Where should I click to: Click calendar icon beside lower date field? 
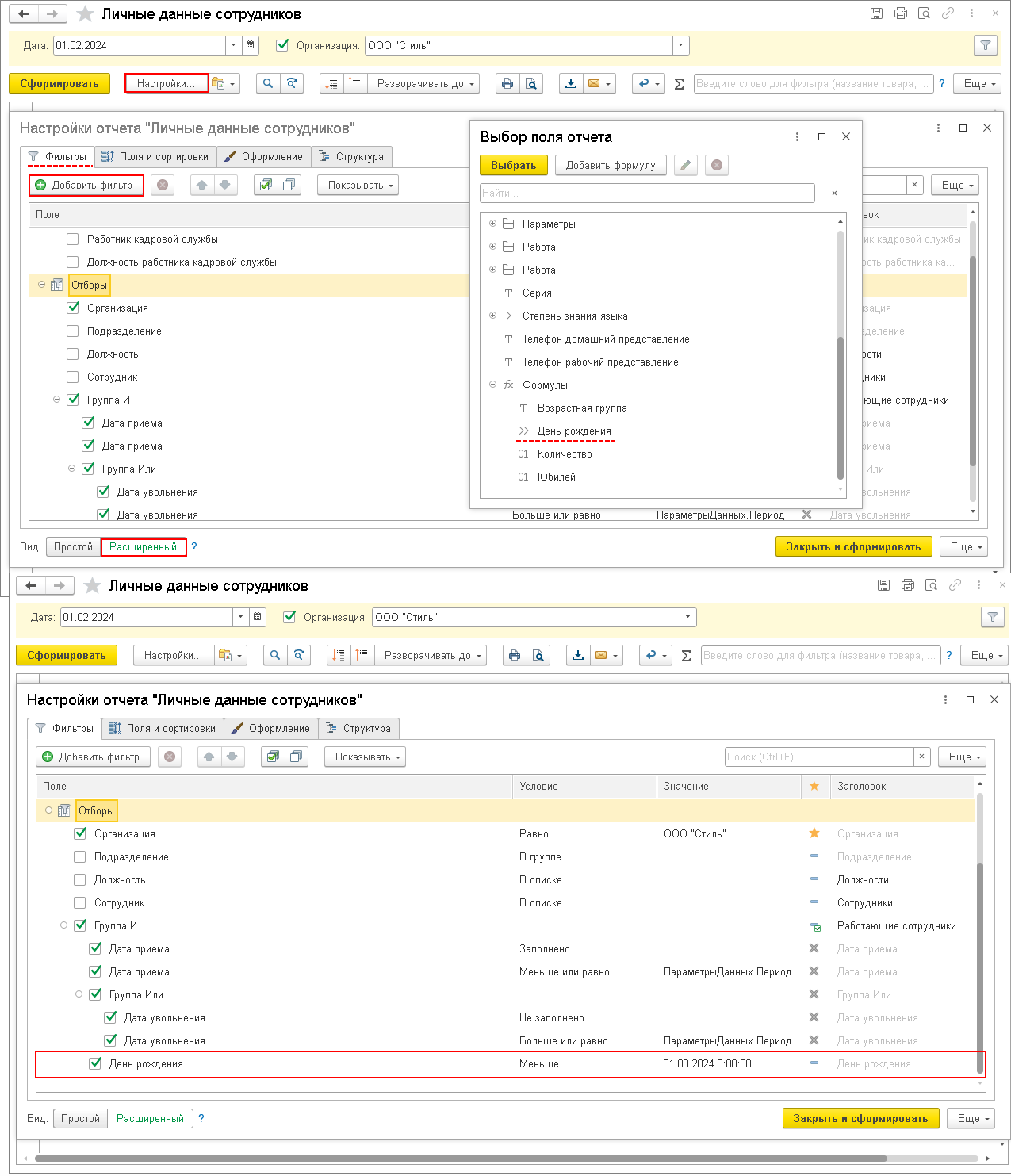point(258,617)
